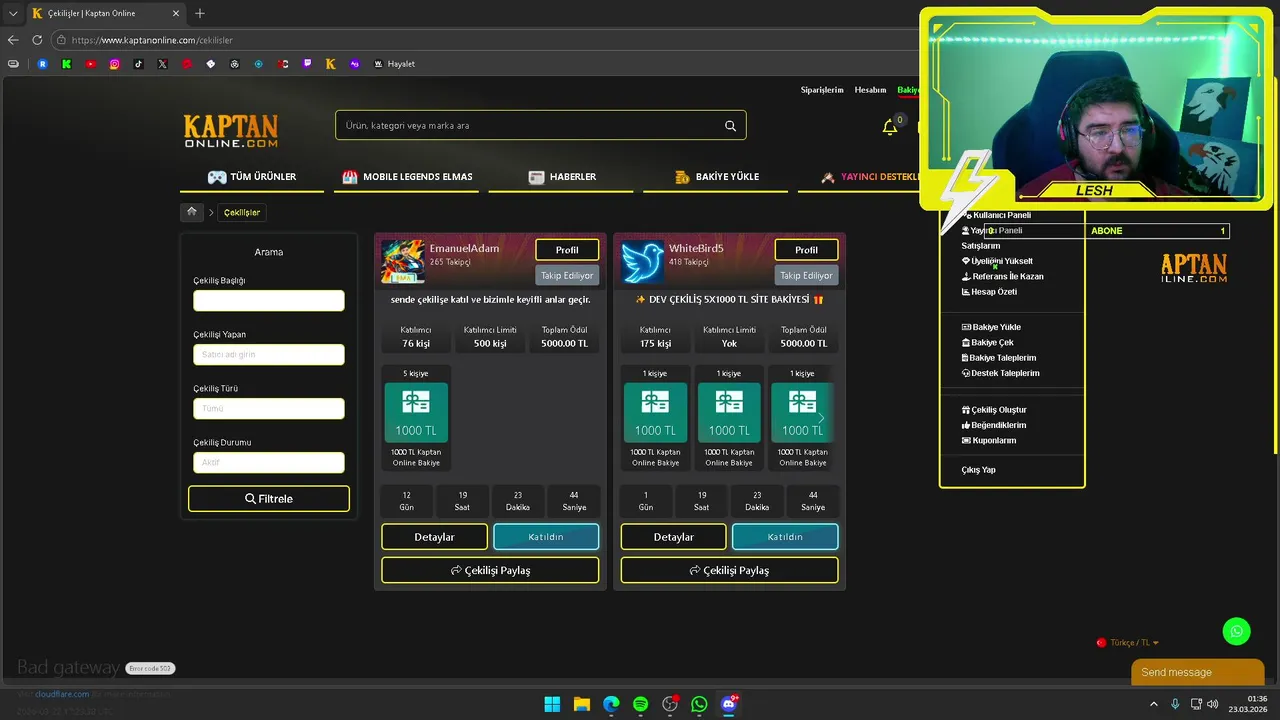The width and height of the screenshot is (1280, 720).
Task: Open the X (Twitter) bookmark icon
Action: click(162, 64)
